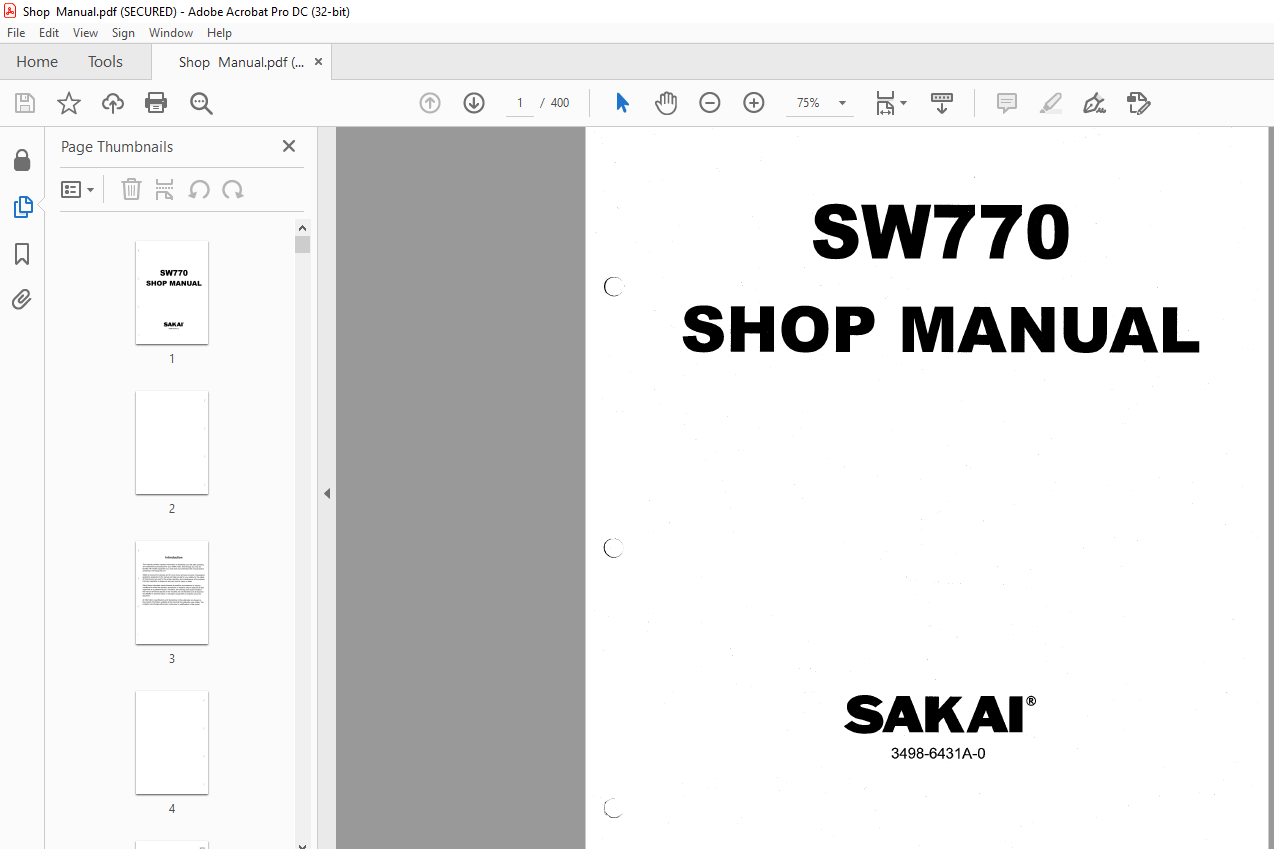Close the Page Thumbnails panel

(289, 146)
